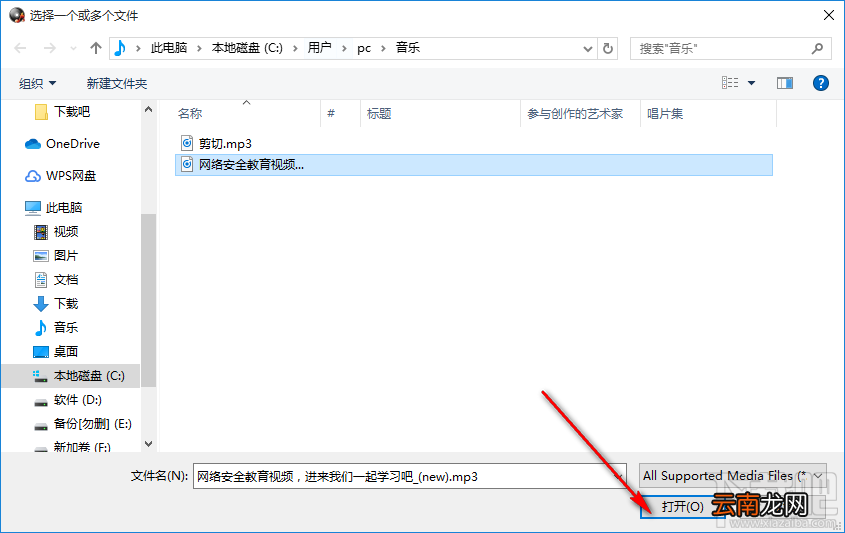Refresh the current folder
Viewport: 845px width, 533px height.
pos(607,49)
